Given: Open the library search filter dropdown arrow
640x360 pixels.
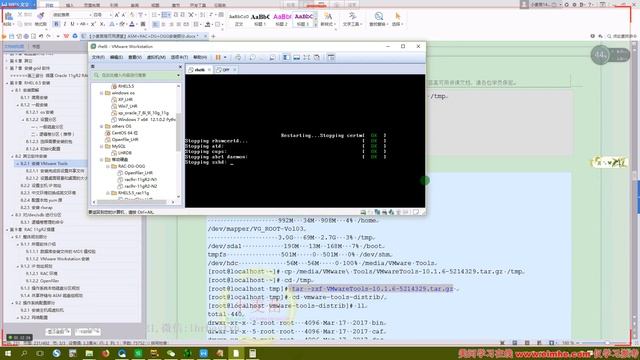Looking at the screenshot, I should click(x=178, y=75).
